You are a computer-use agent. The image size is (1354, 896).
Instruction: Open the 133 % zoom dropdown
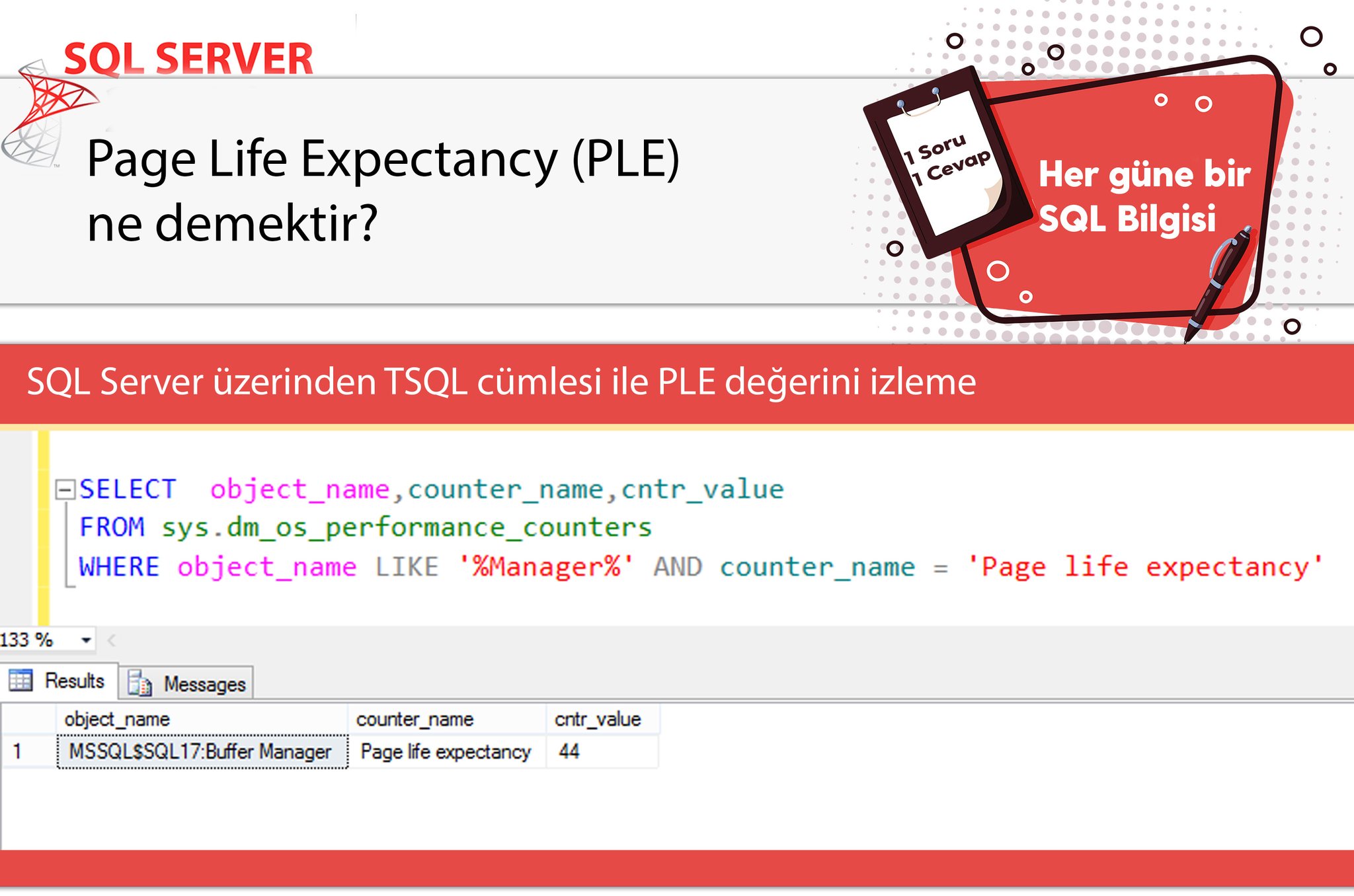[86, 640]
